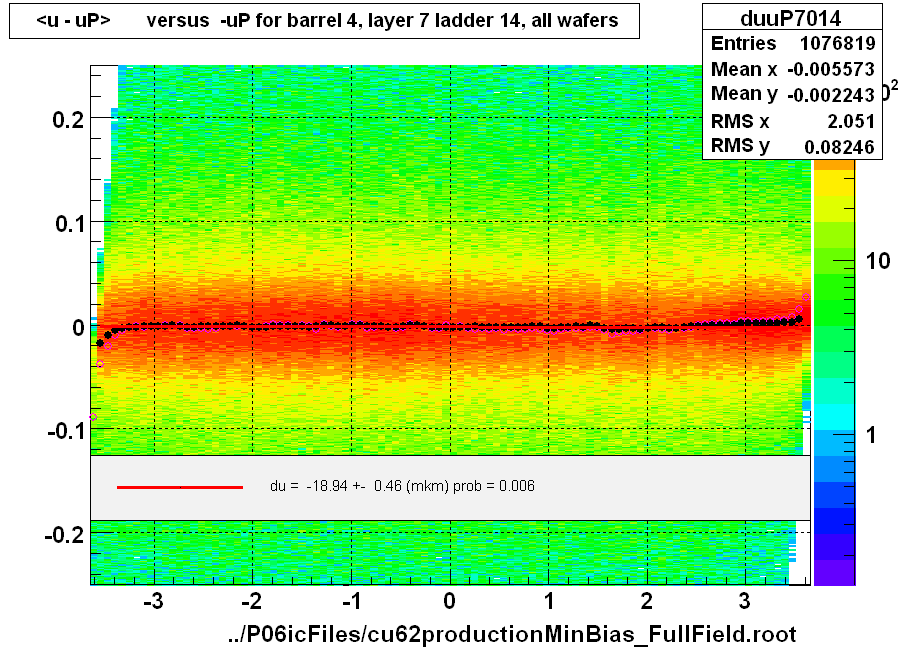Click the color scale label 10
Image resolution: width=900 pixels, height=650 pixels.
pyautogui.click(x=878, y=261)
